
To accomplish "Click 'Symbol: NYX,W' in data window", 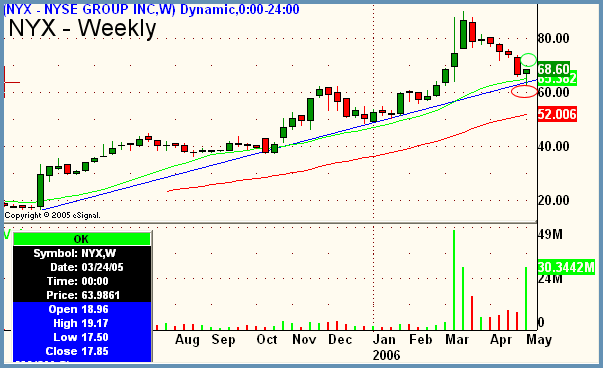I will (x=75, y=253).
